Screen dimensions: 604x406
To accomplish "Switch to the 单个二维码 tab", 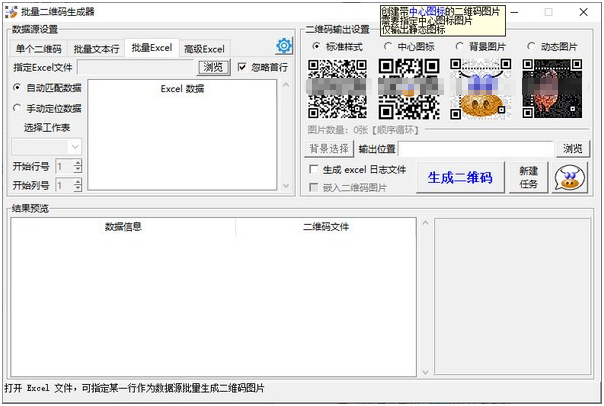I will click(x=38, y=48).
